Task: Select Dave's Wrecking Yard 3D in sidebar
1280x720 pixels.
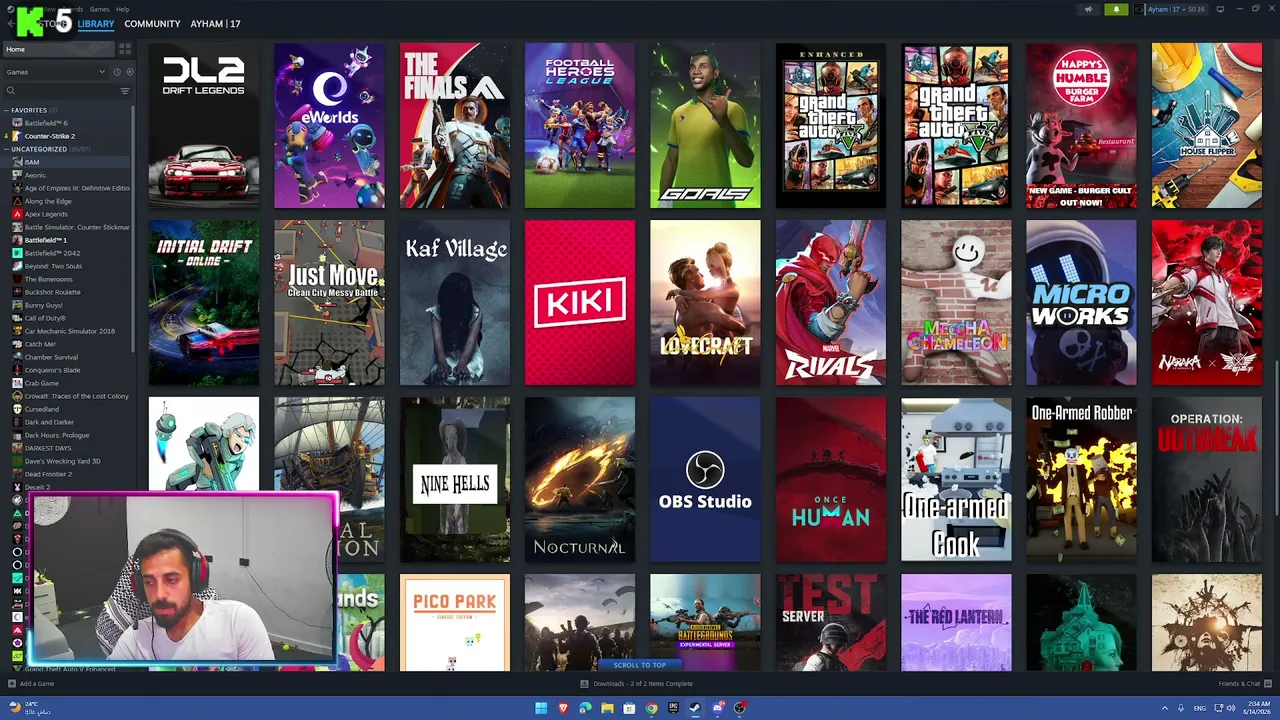Action: click(x=62, y=461)
